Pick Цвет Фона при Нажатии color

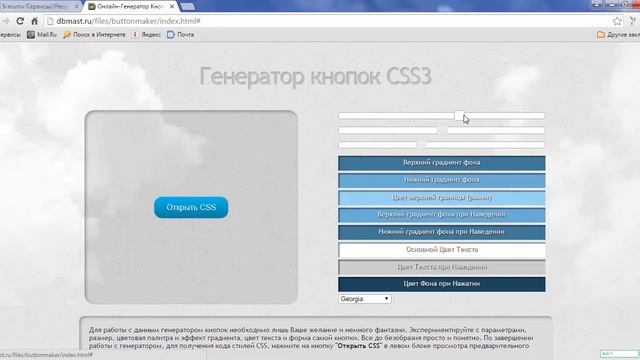442,284
